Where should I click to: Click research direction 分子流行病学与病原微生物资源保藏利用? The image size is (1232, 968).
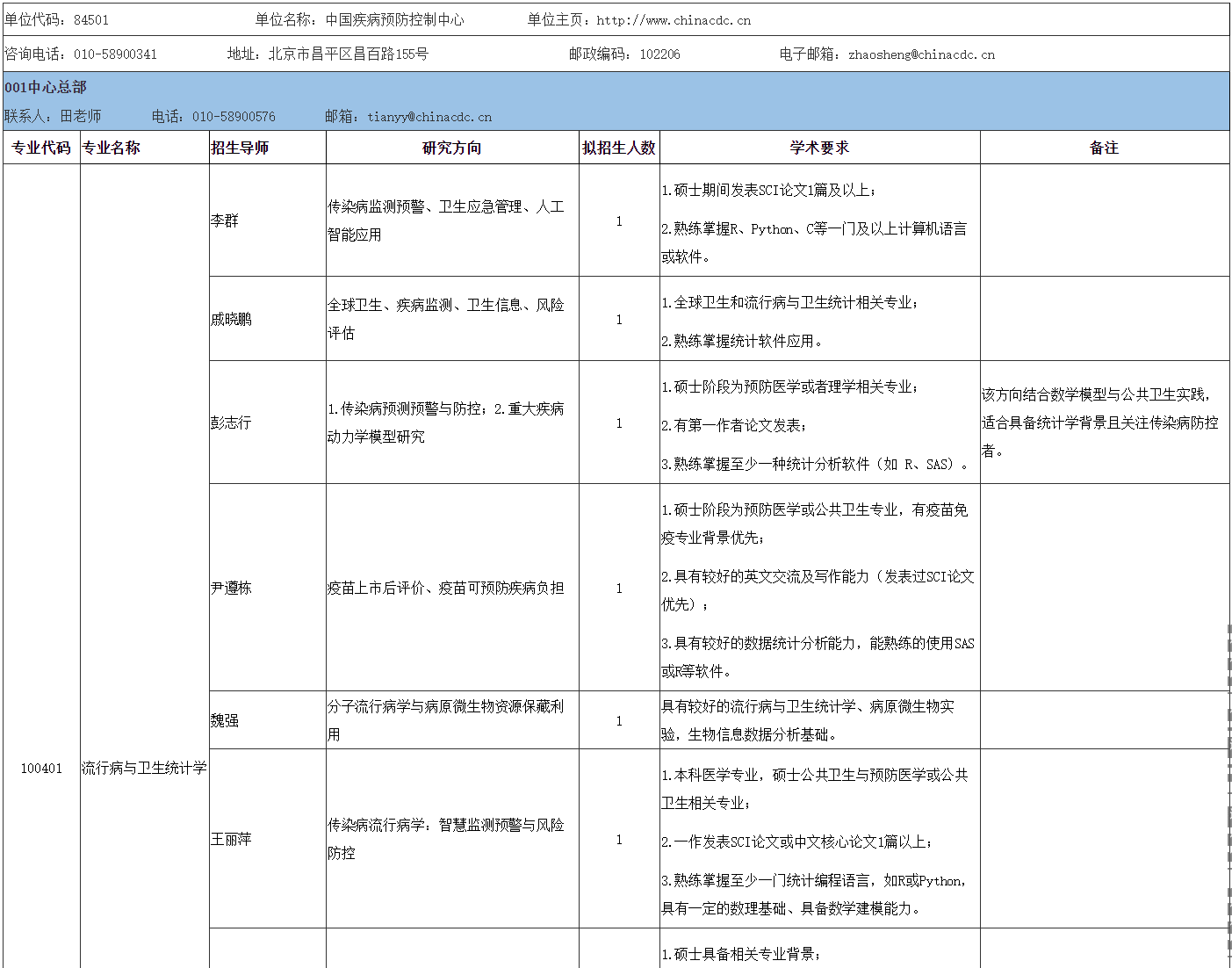click(446, 720)
